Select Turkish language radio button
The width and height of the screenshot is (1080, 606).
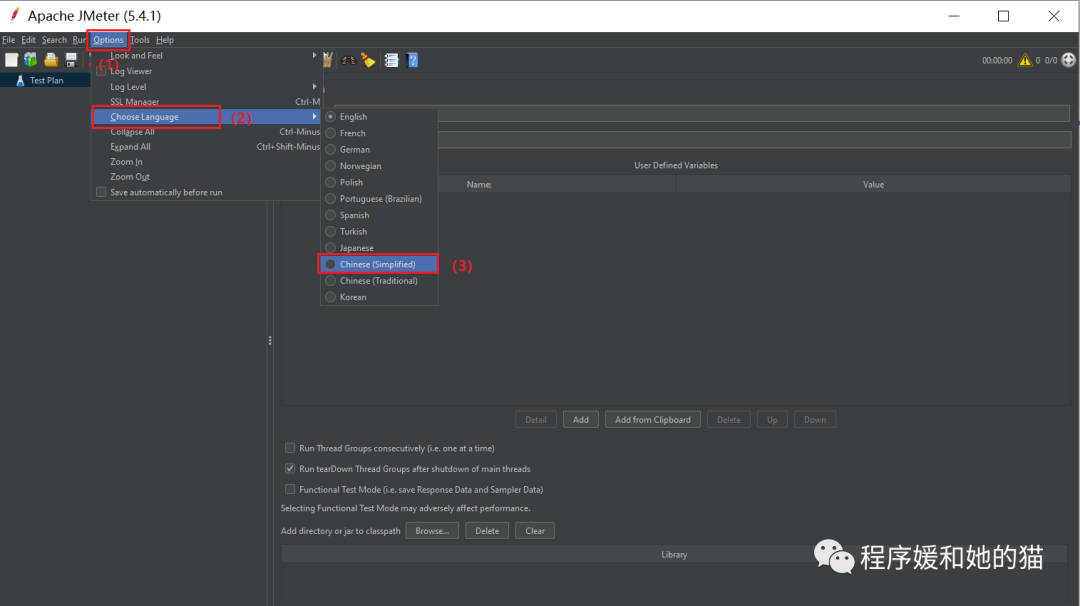[x=331, y=231]
